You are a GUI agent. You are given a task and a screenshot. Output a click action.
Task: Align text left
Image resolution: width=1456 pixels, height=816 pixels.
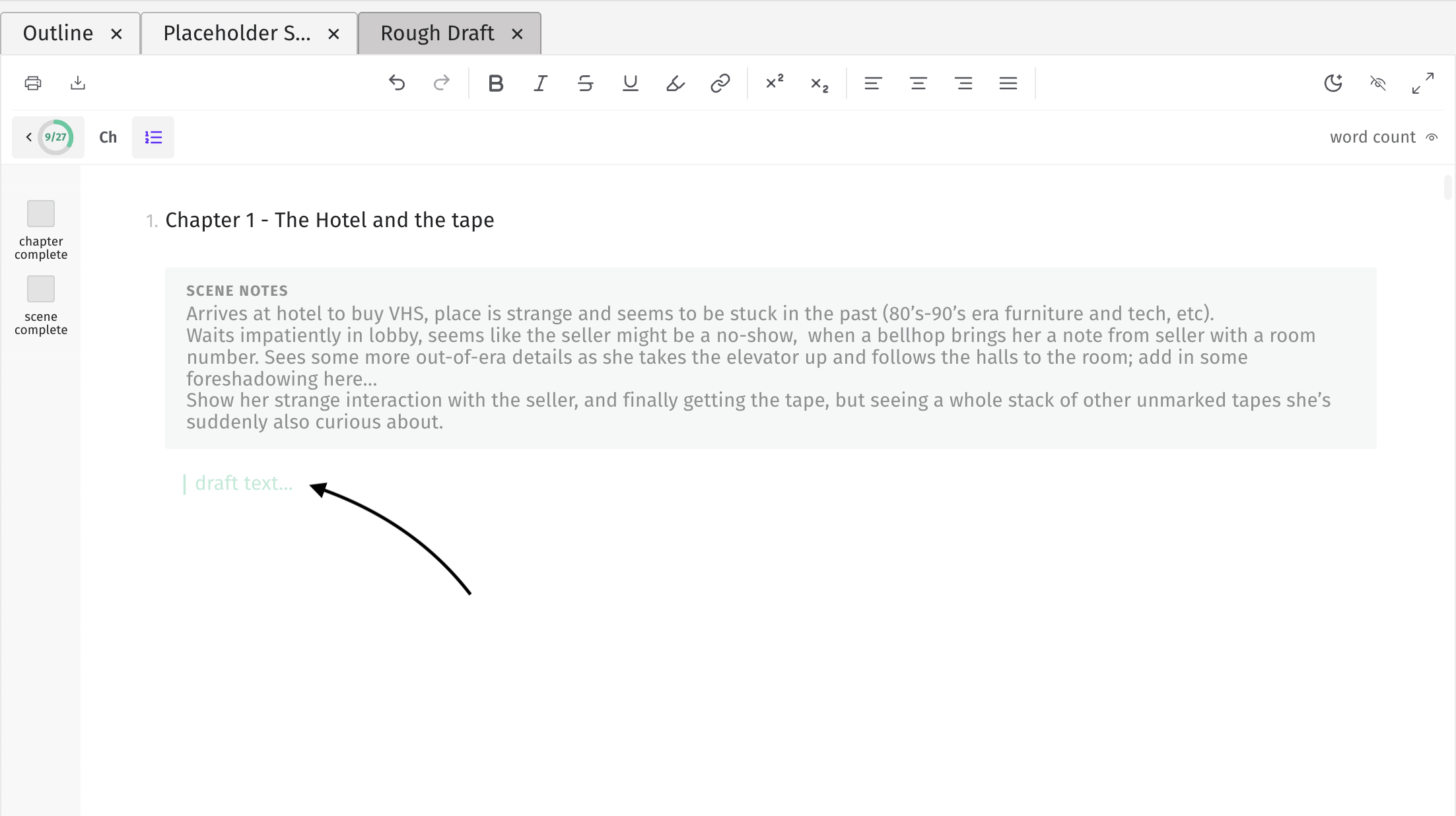click(874, 83)
